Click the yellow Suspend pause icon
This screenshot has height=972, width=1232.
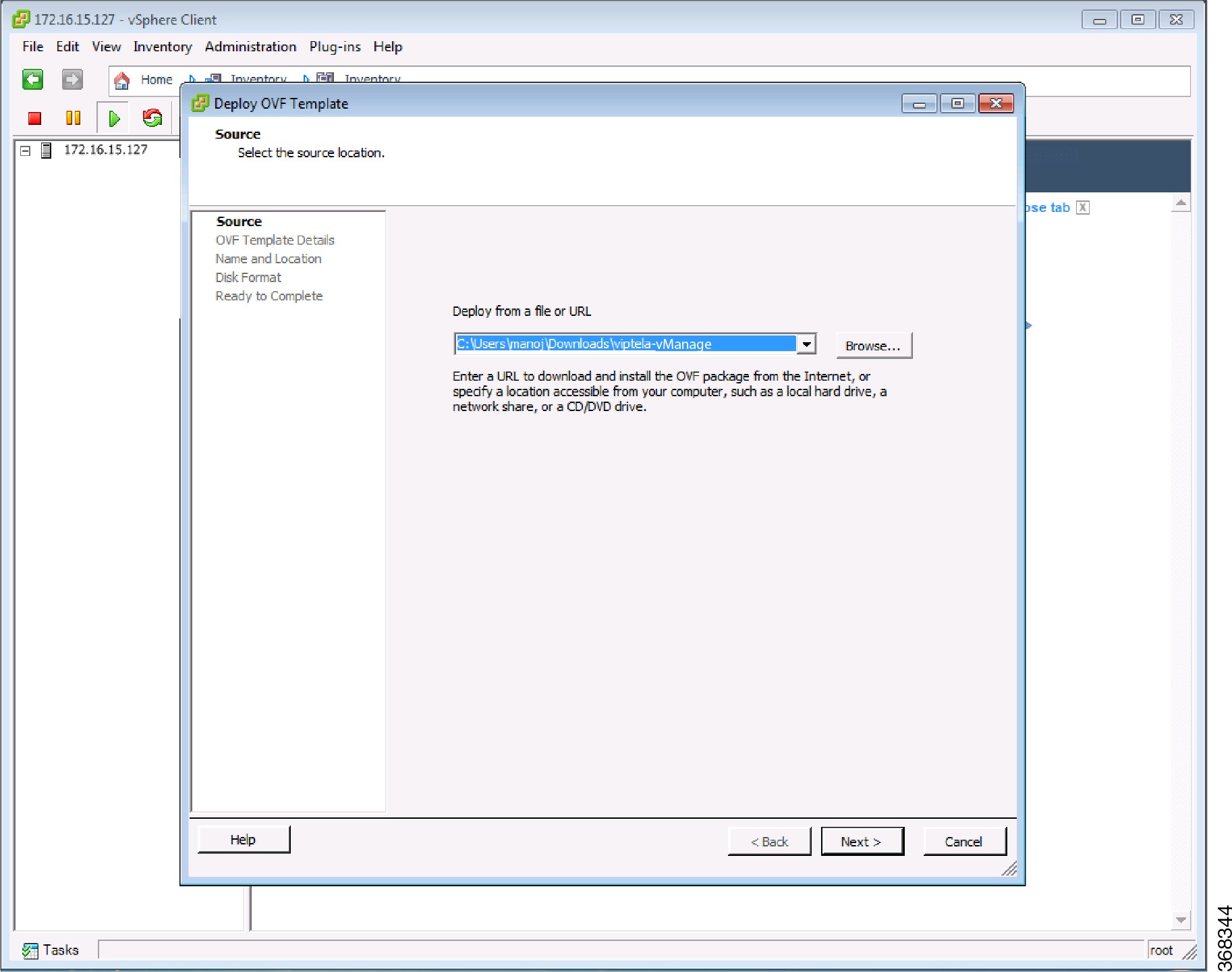pos(73,118)
